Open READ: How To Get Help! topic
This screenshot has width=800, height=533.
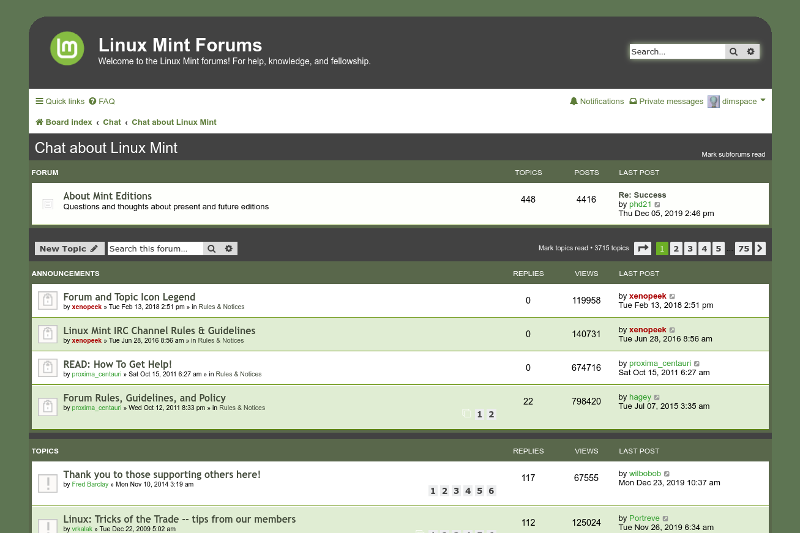117,364
